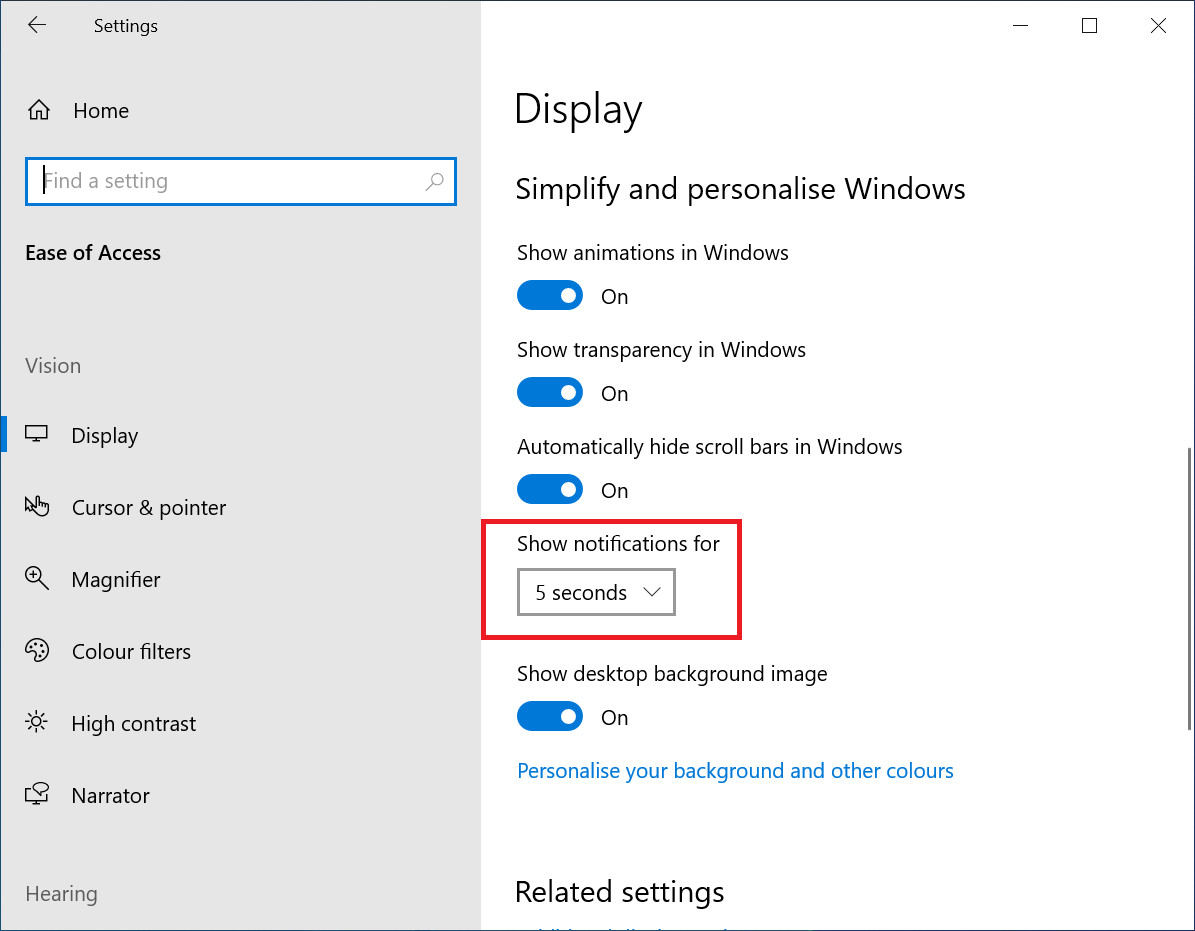Viewport: 1195px width, 931px height.
Task: Navigate to the Hearing section
Action: point(61,893)
